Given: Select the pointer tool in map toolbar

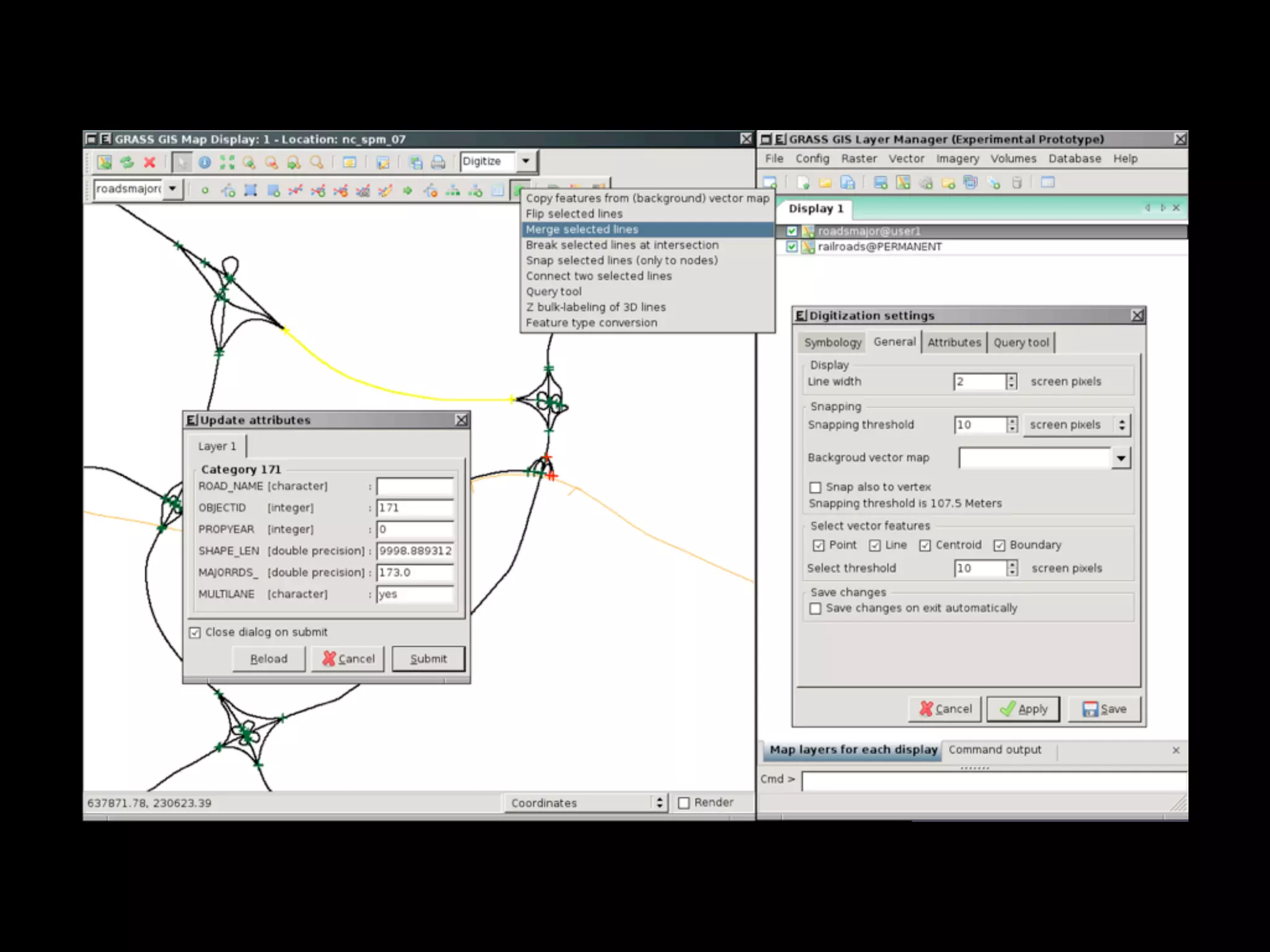Looking at the screenshot, I should (181, 162).
